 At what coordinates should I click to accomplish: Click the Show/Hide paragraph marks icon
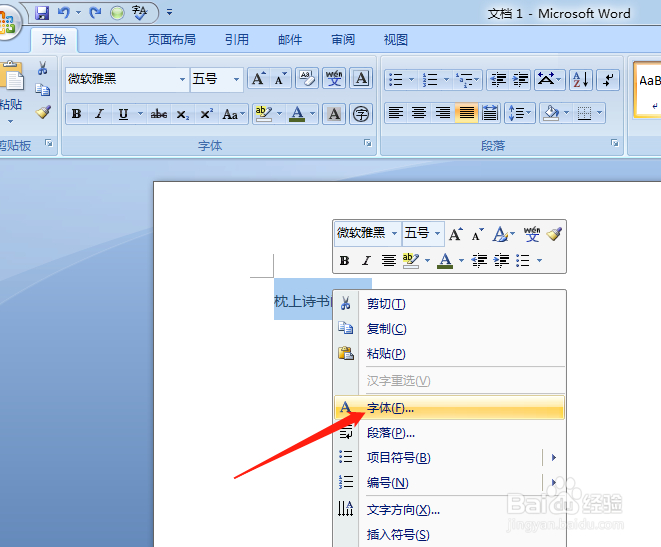608,79
